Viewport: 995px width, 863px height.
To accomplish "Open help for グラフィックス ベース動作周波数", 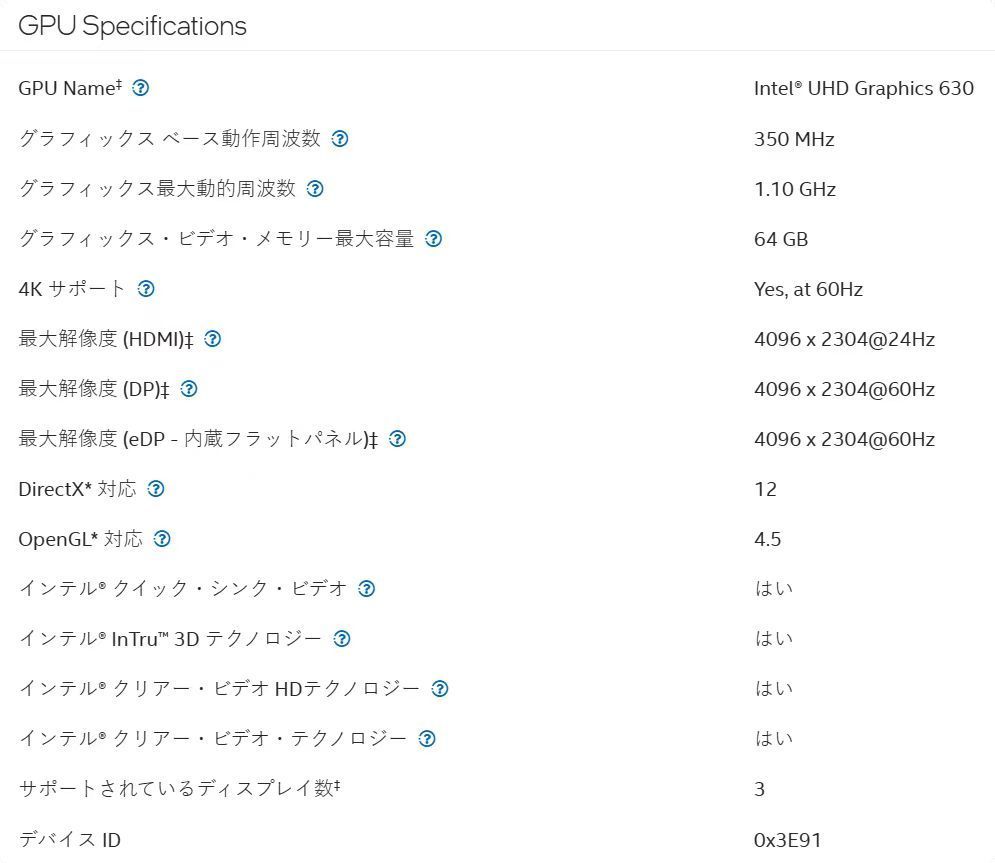I will click(x=340, y=139).
